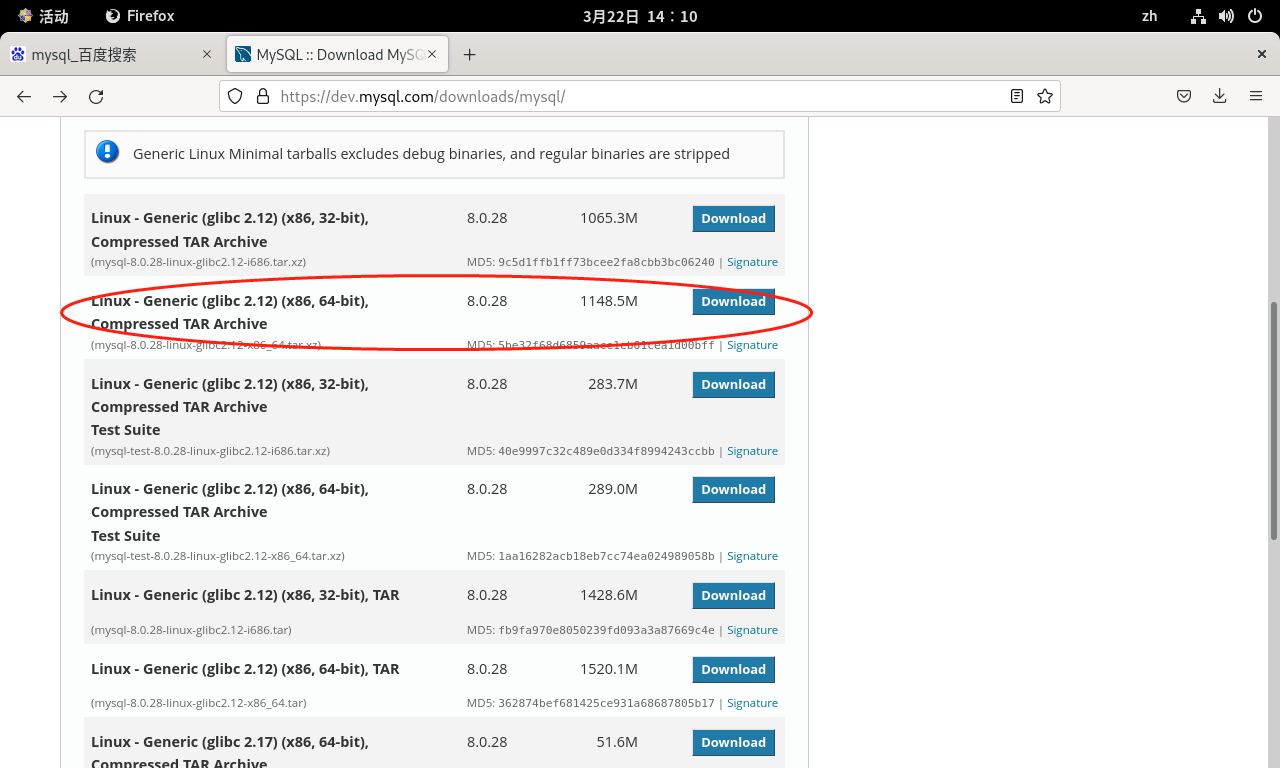This screenshot has height=768, width=1280.
Task: Open Signature link for glibc2.12-x86_64.tar
Action: (752, 703)
